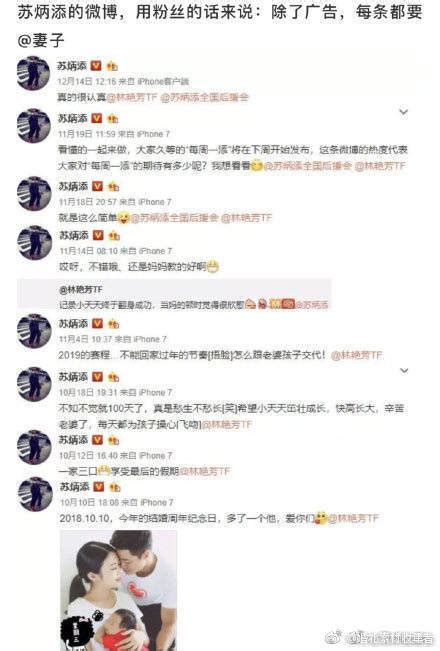The image size is (440, 651).
Task: Open the family photo thumbnail
Action: point(118,590)
